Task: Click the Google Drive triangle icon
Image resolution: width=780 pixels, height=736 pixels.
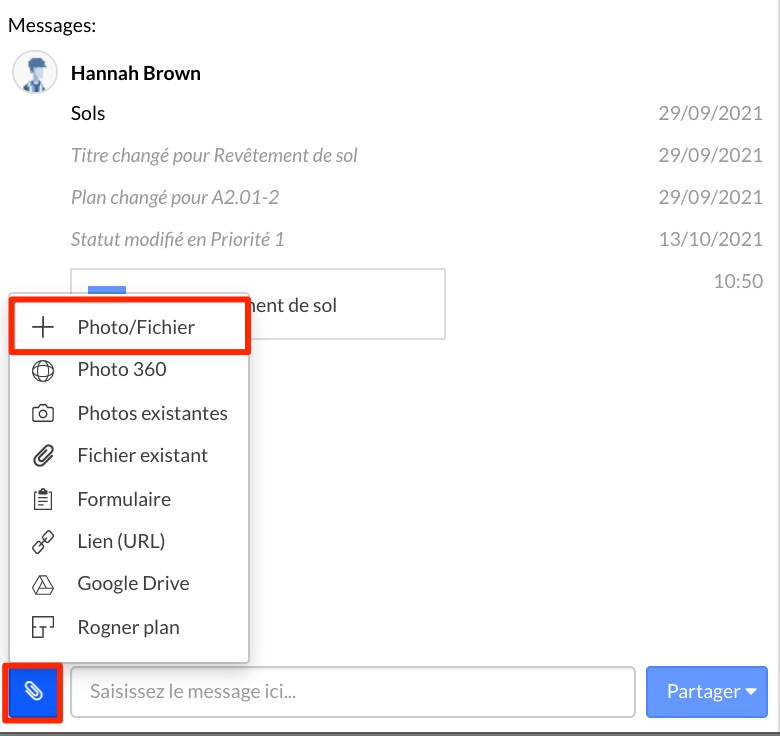Action: (43, 585)
